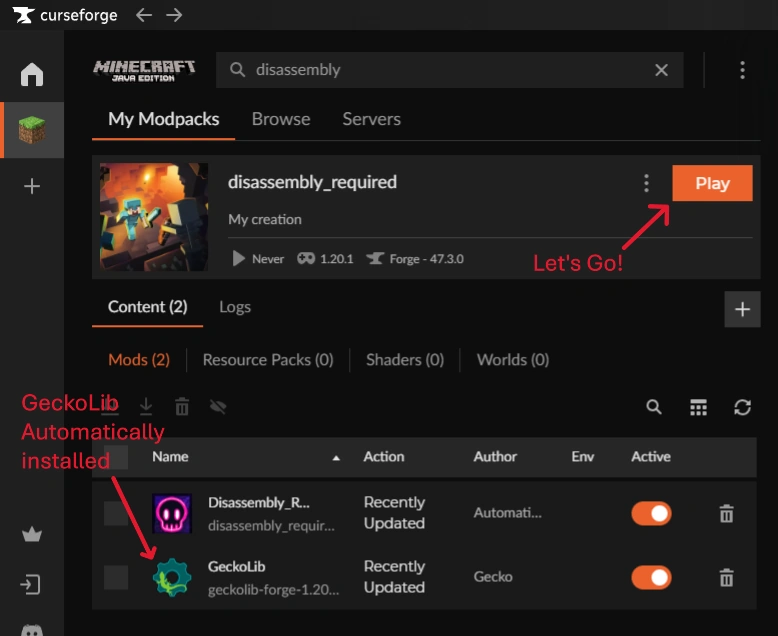The image size is (778, 636).
Task: Click the disassembly_required modpack thumbnail
Action: pos(154,217)
